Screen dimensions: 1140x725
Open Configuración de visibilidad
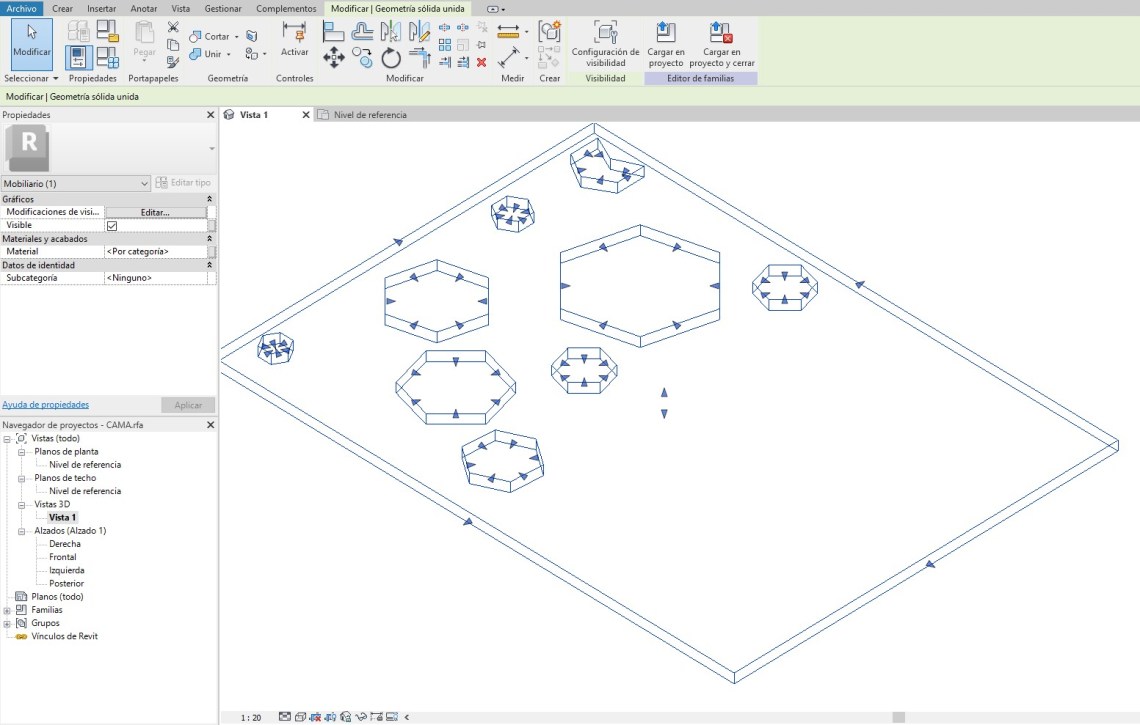coord(605,32)
